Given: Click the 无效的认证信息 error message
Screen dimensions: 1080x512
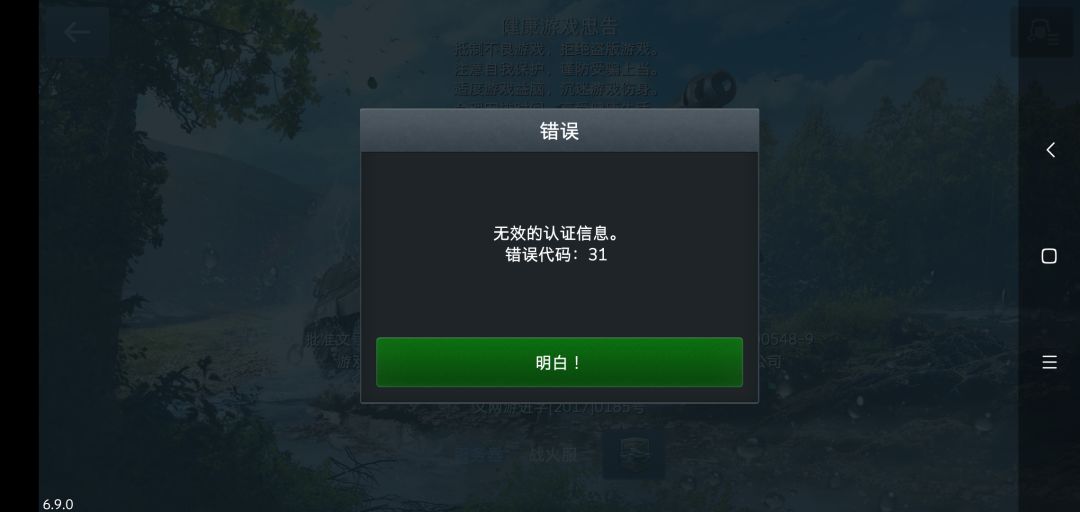Looking at the screenshot, I should tap(557, 234).
